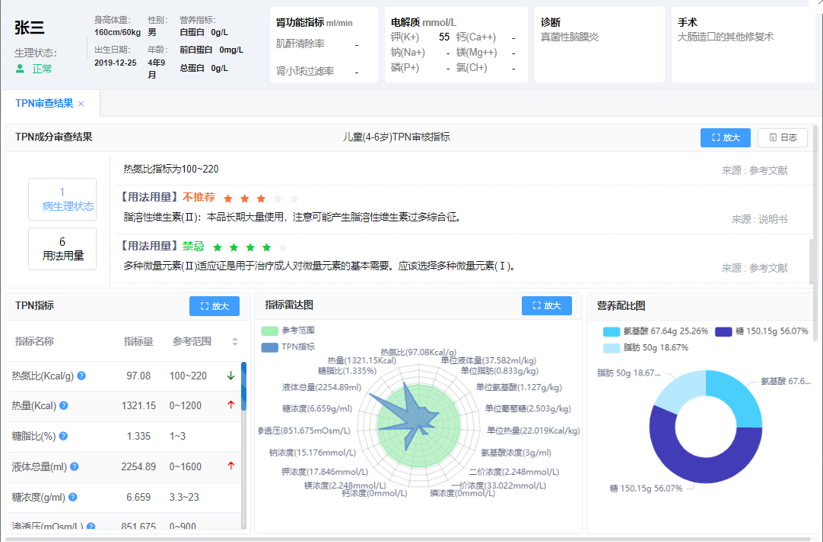Toggle 参考范围 legend in radar chart

271,331
